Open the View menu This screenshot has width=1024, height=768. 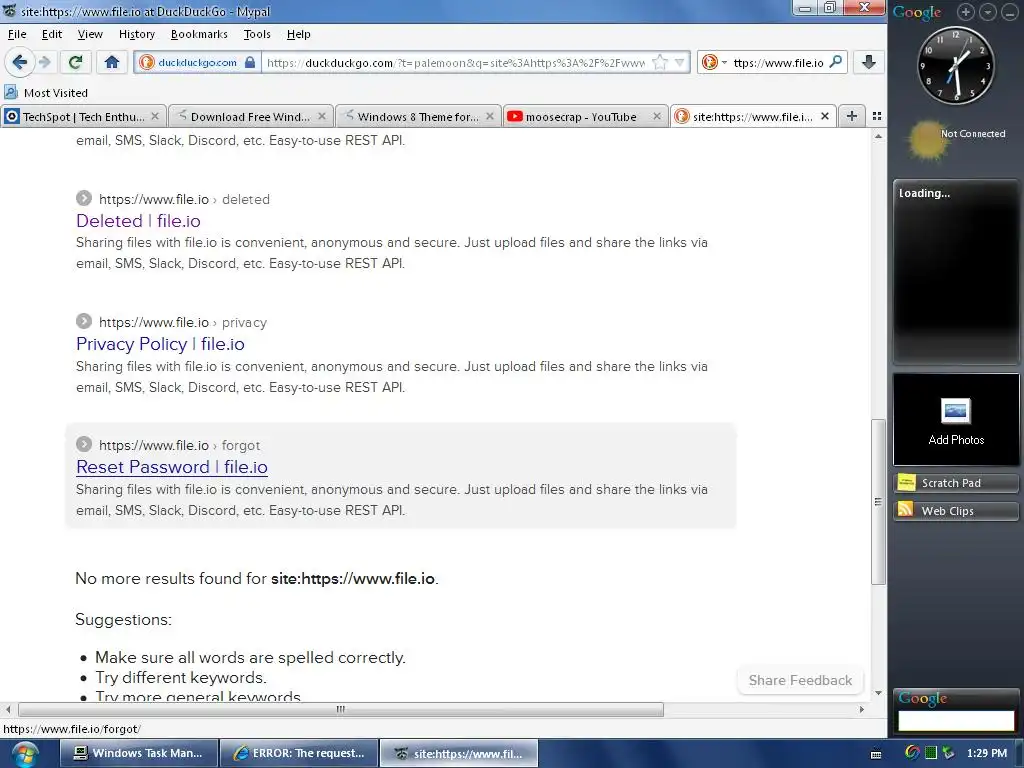(90, 34)
